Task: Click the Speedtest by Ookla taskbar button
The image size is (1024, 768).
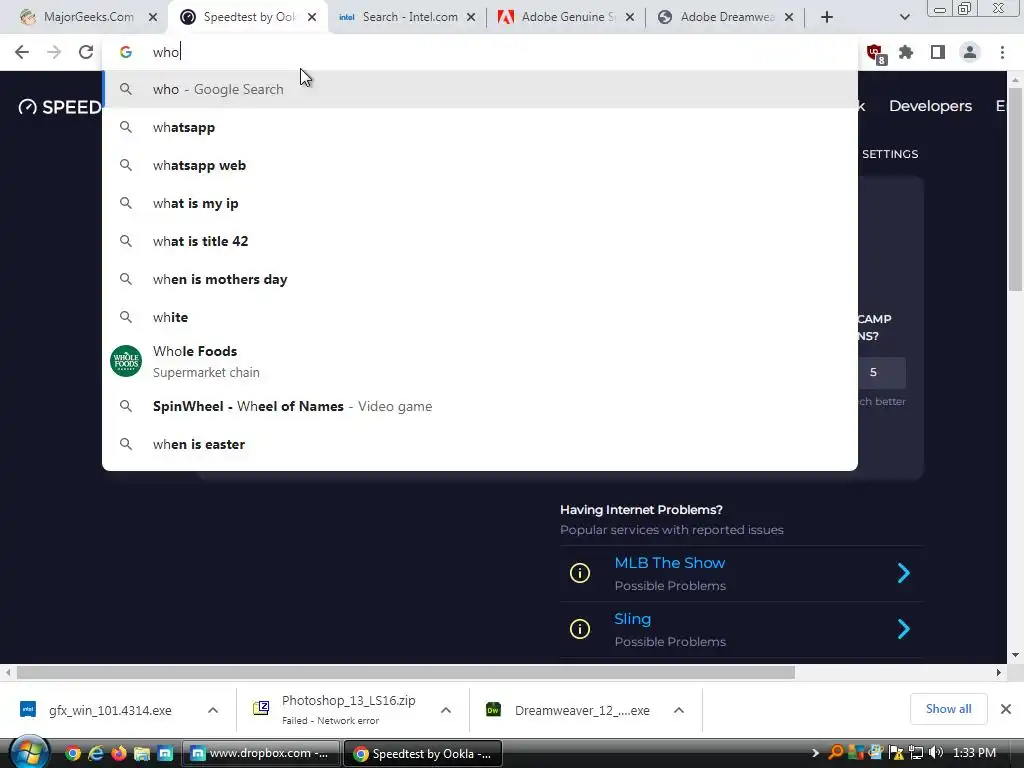Action: 423,754
